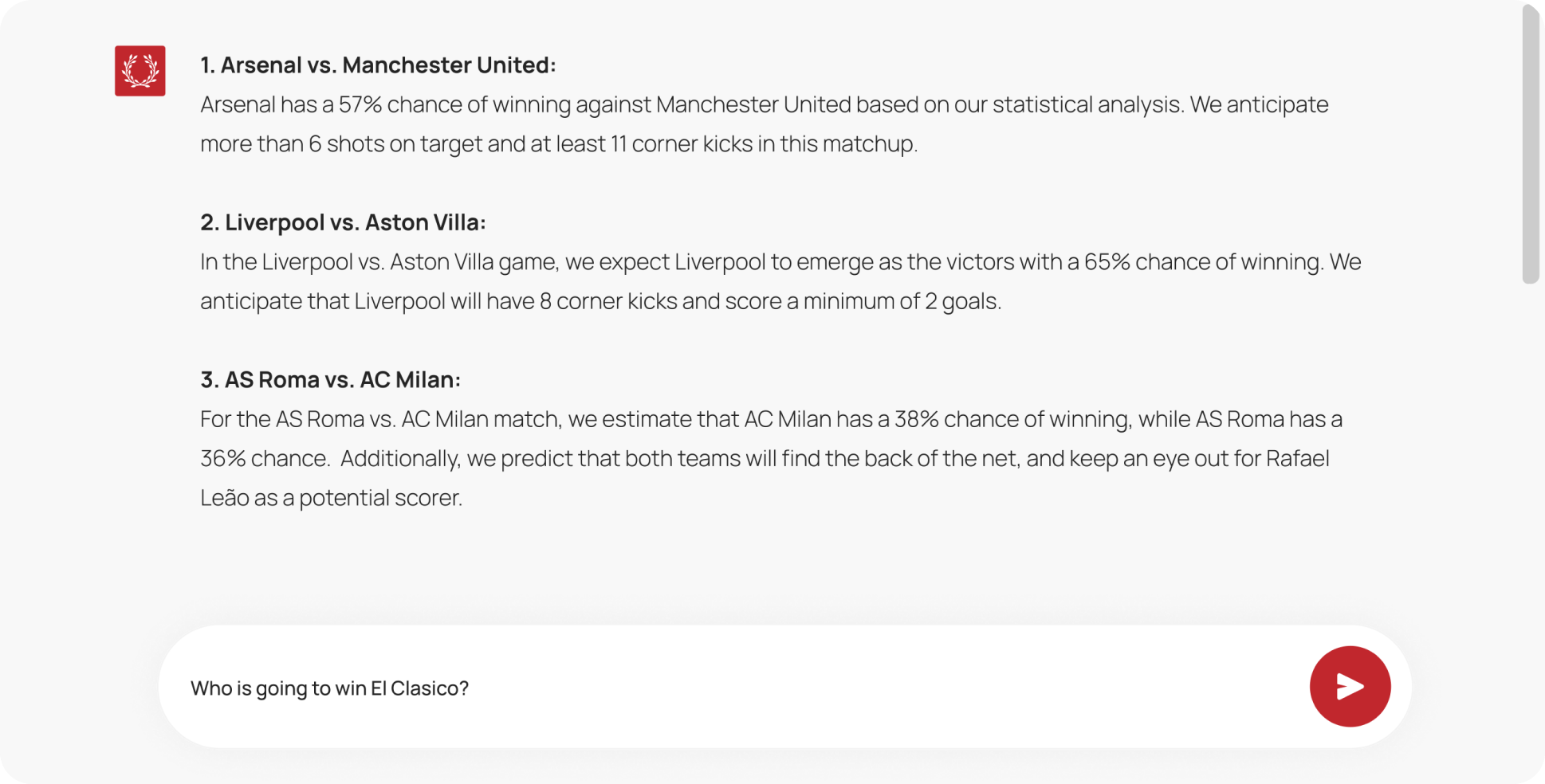Click "potential scorer" at the end of the message
The height and width of the screenshot is (784, 1545).
[380, 498]
